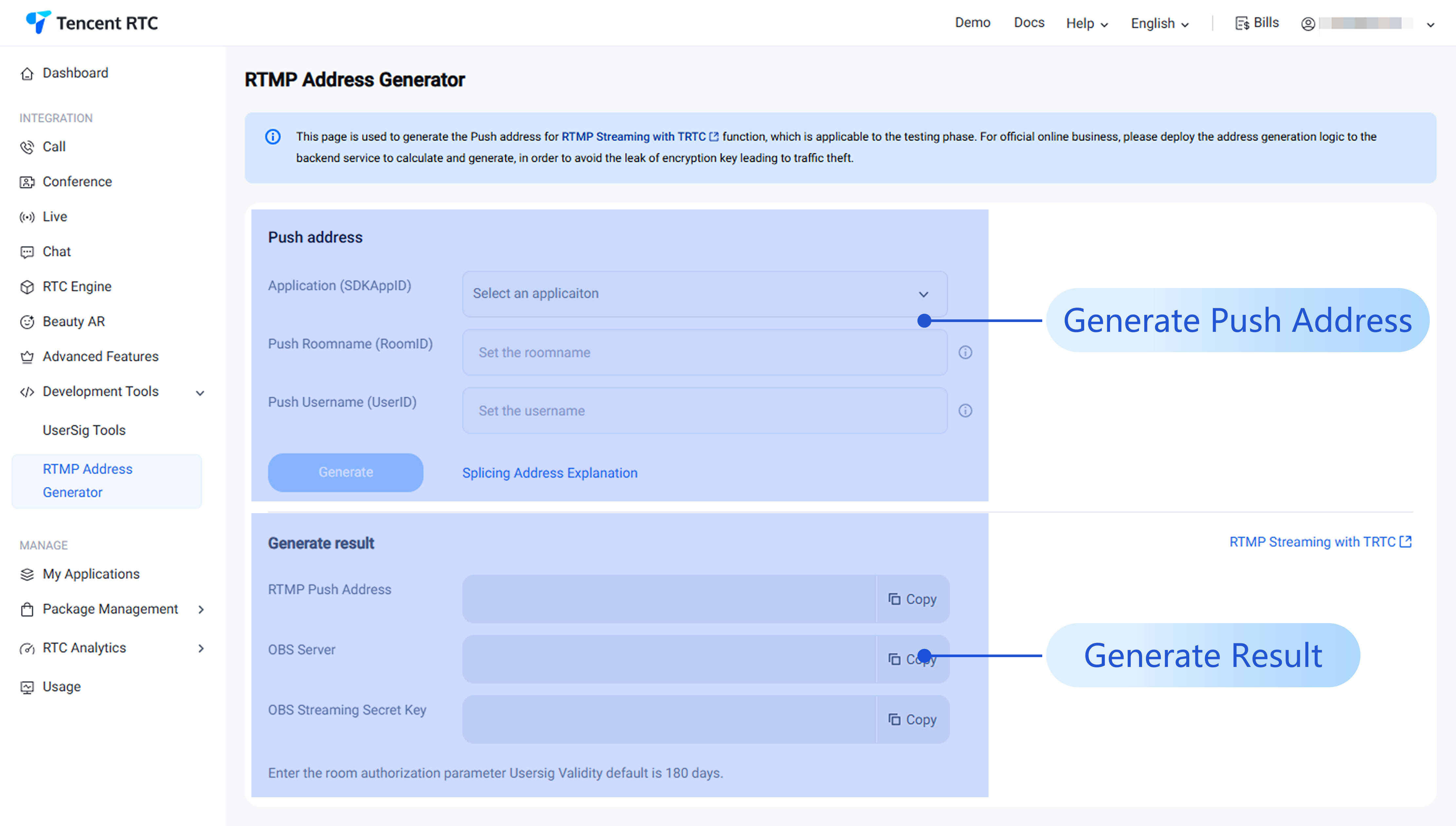Open Bills from the top bar
Screen dimensions: 1456x826
coord(1257,23)
